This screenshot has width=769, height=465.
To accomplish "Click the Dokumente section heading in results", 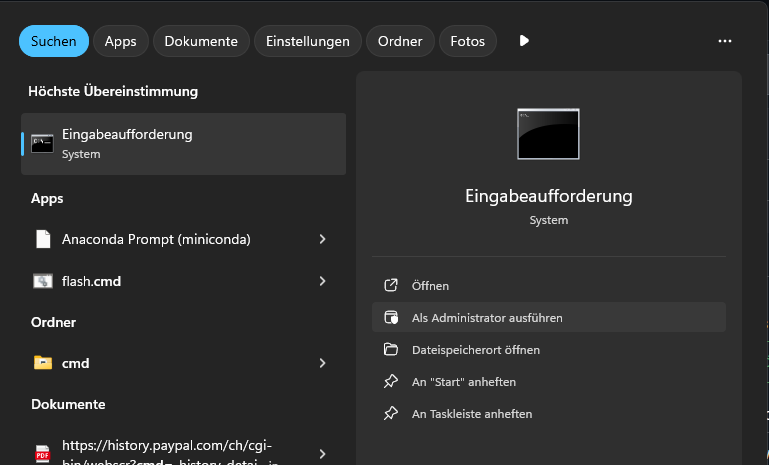I will tap(68, 404).
